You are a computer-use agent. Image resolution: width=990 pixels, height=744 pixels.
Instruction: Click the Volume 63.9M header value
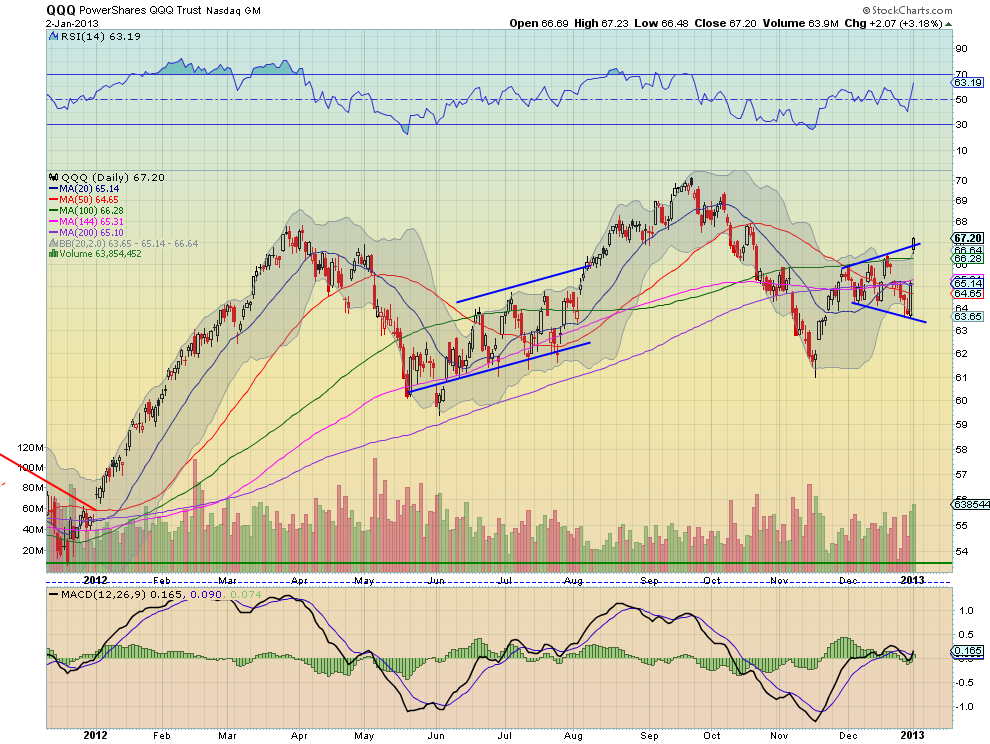pyautogui.click(x=801, y=23)
